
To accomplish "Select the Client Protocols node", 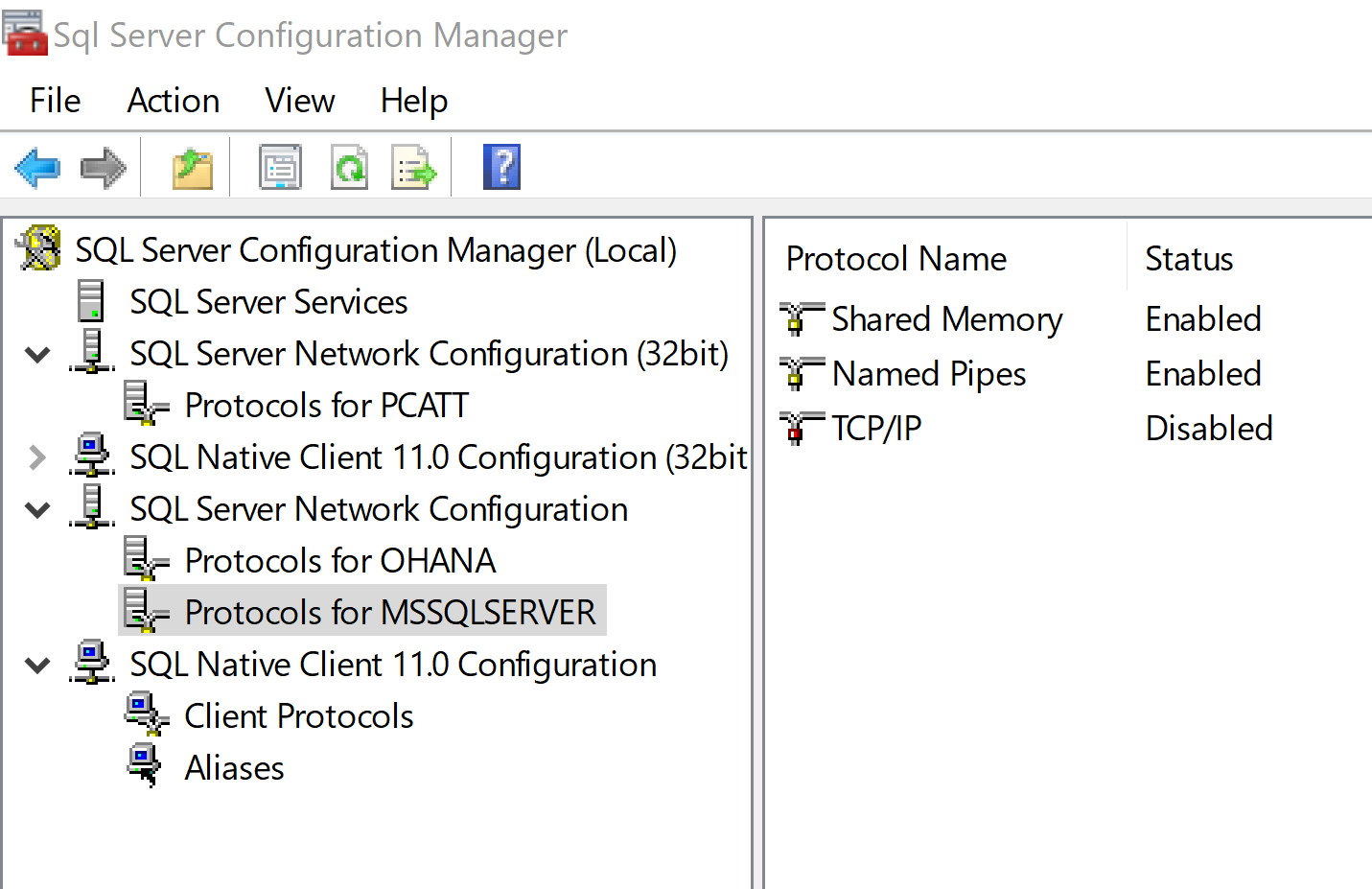I will (298, 714).
